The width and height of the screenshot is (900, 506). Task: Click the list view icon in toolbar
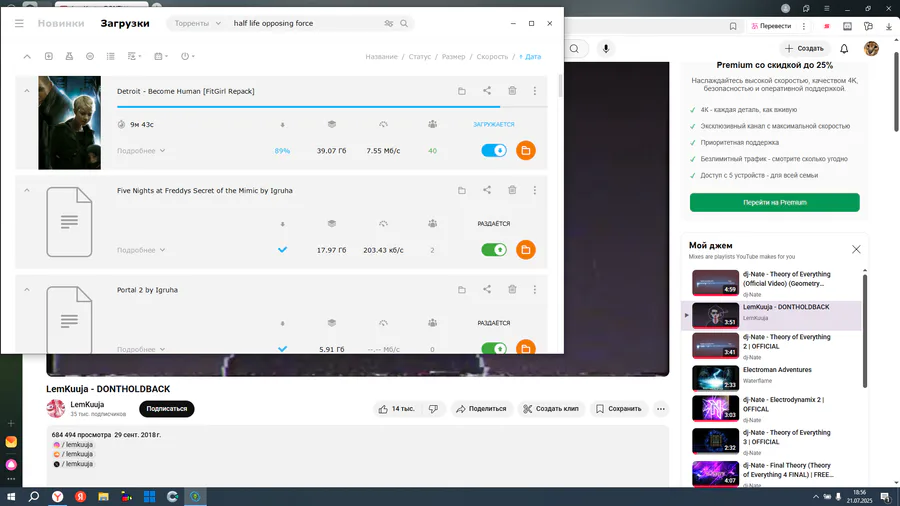point(110,56)
